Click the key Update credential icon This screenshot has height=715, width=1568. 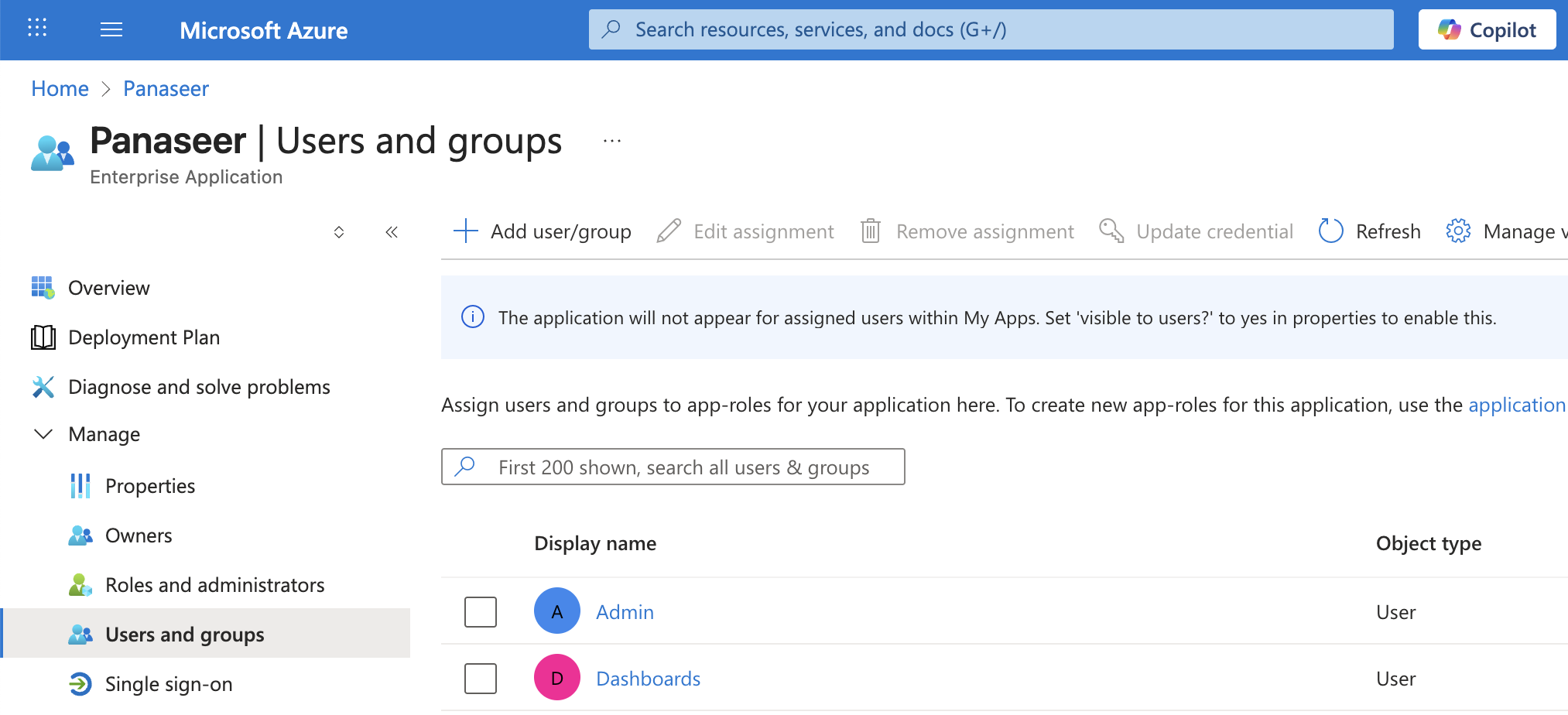[x=1111, y=231]
